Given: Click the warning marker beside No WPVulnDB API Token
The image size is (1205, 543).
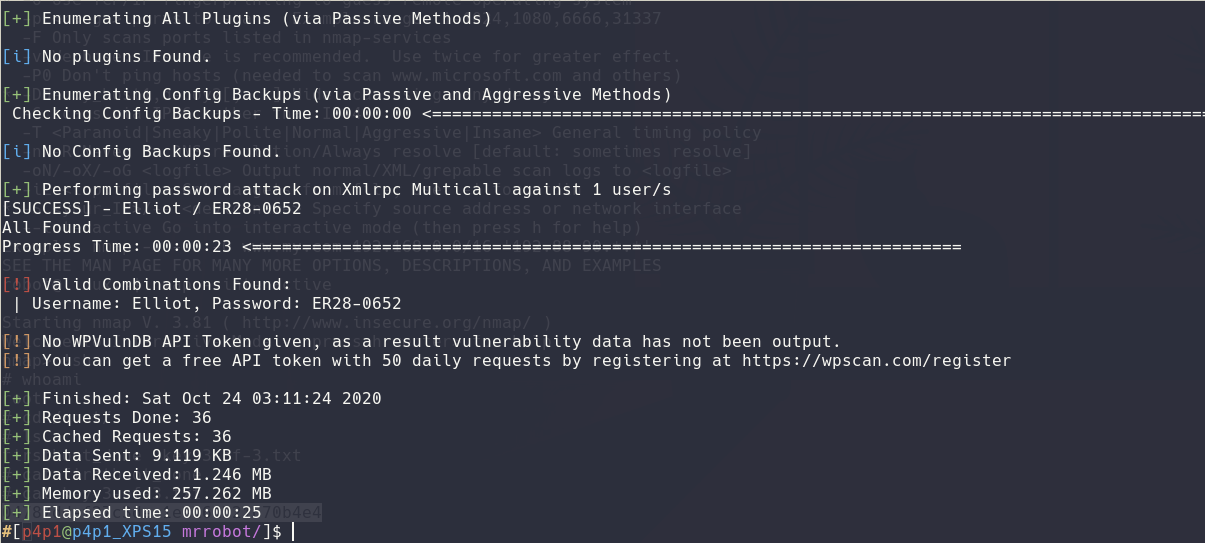Looking at the screenshot, I should [17, 342].
